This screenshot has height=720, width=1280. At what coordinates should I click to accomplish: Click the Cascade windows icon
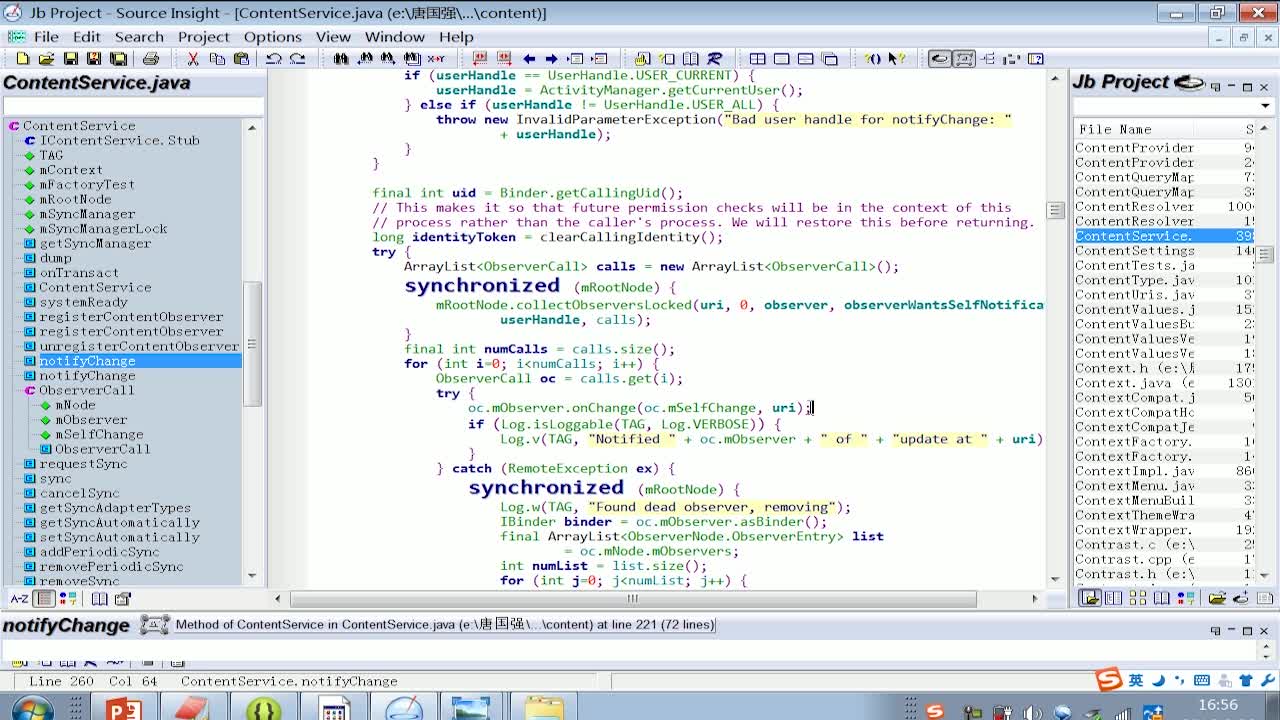pos(829,59)
